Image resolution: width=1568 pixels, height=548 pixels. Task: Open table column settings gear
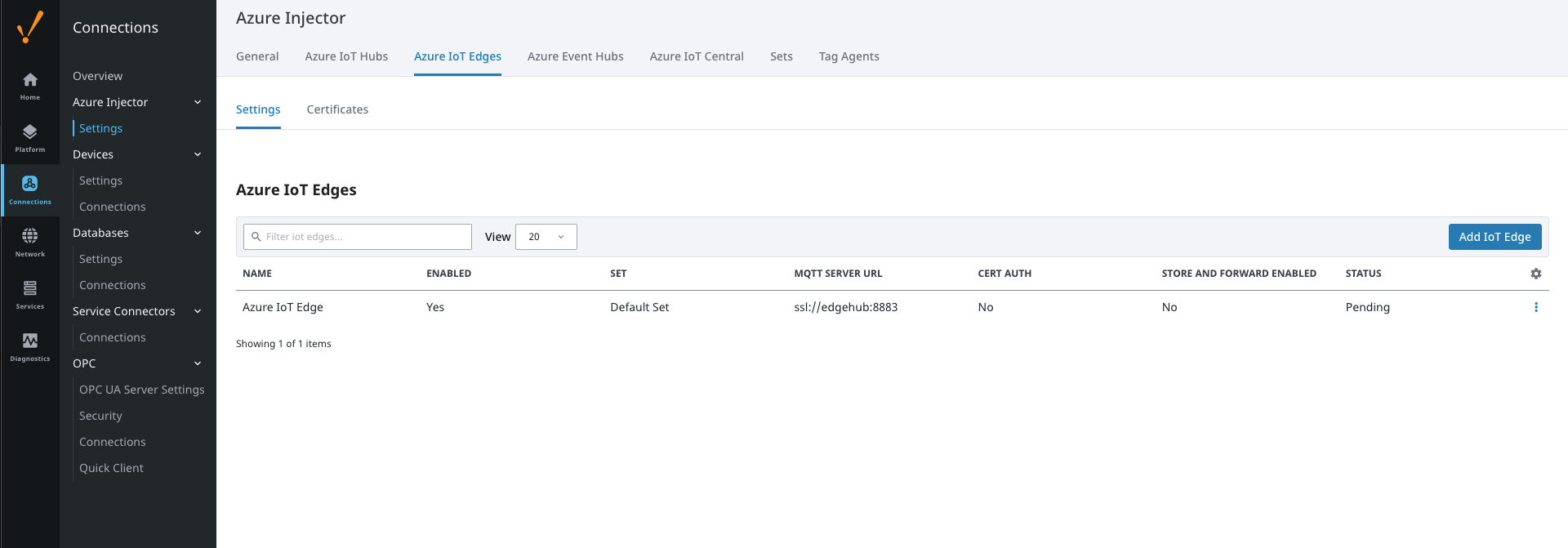tap(1535, 274)
